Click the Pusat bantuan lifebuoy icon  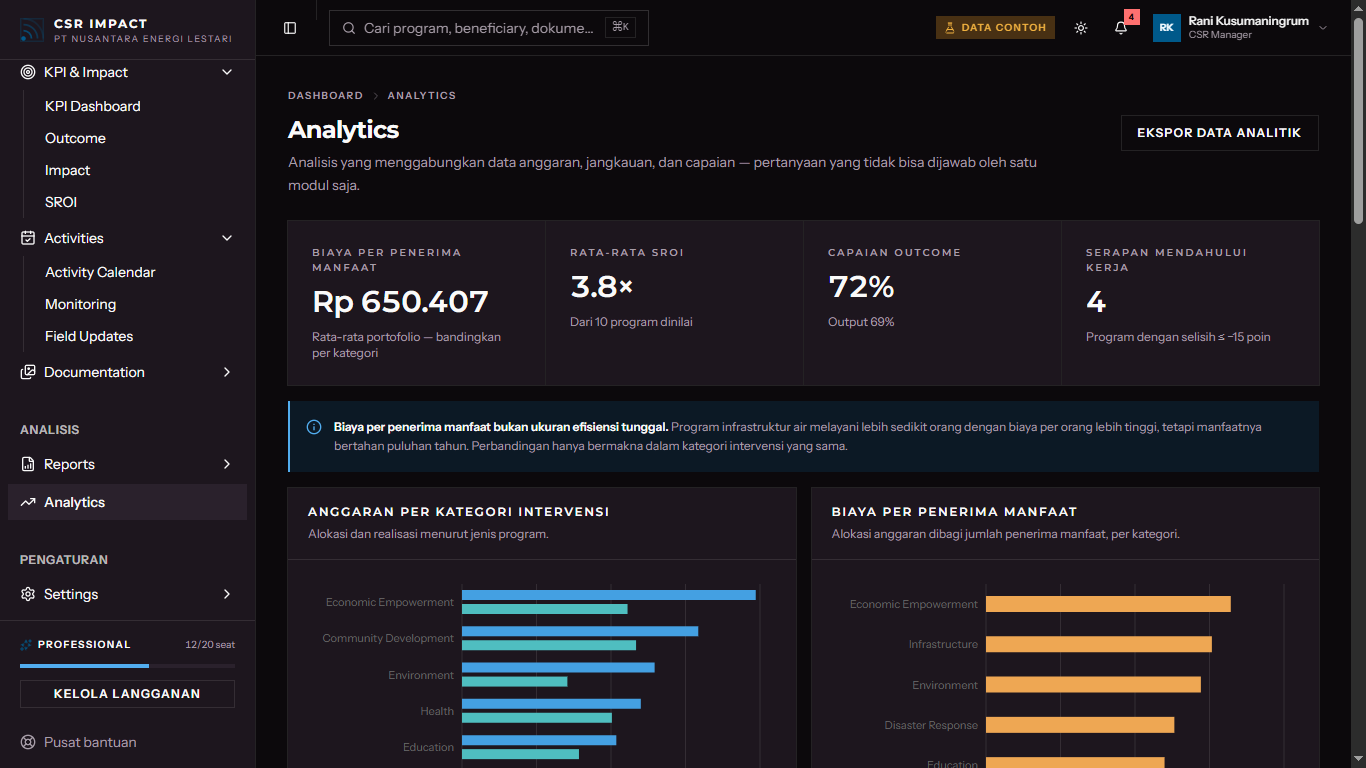(28, 742)
